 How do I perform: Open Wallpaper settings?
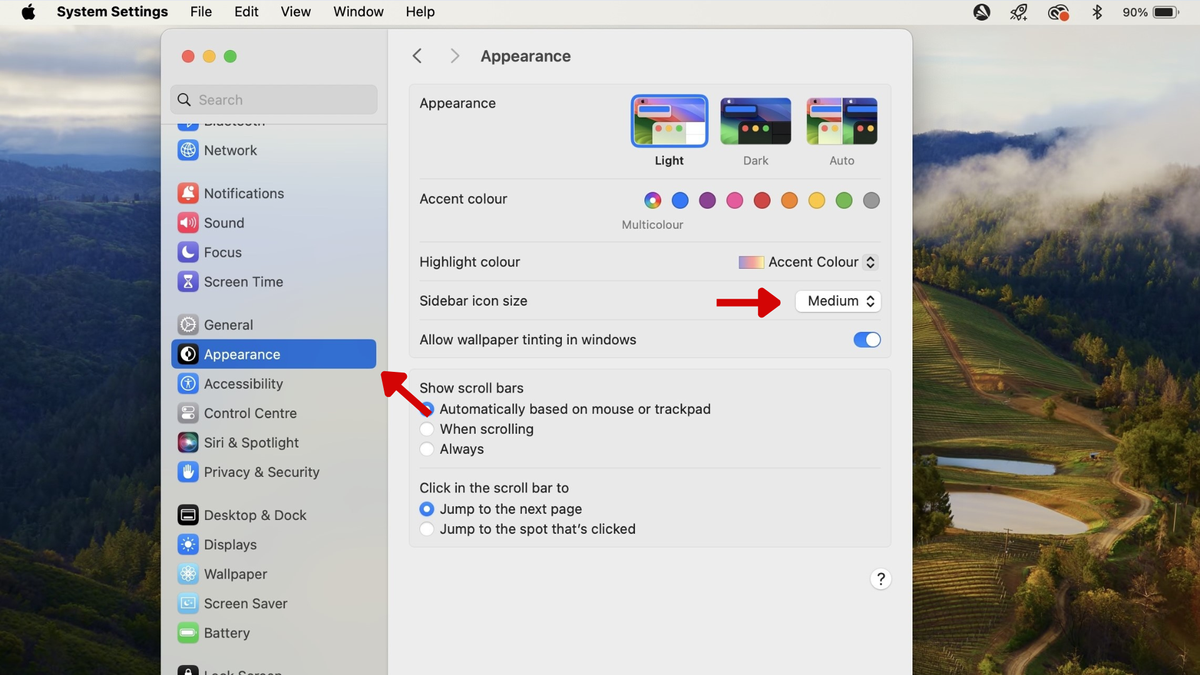coord(233,574)
